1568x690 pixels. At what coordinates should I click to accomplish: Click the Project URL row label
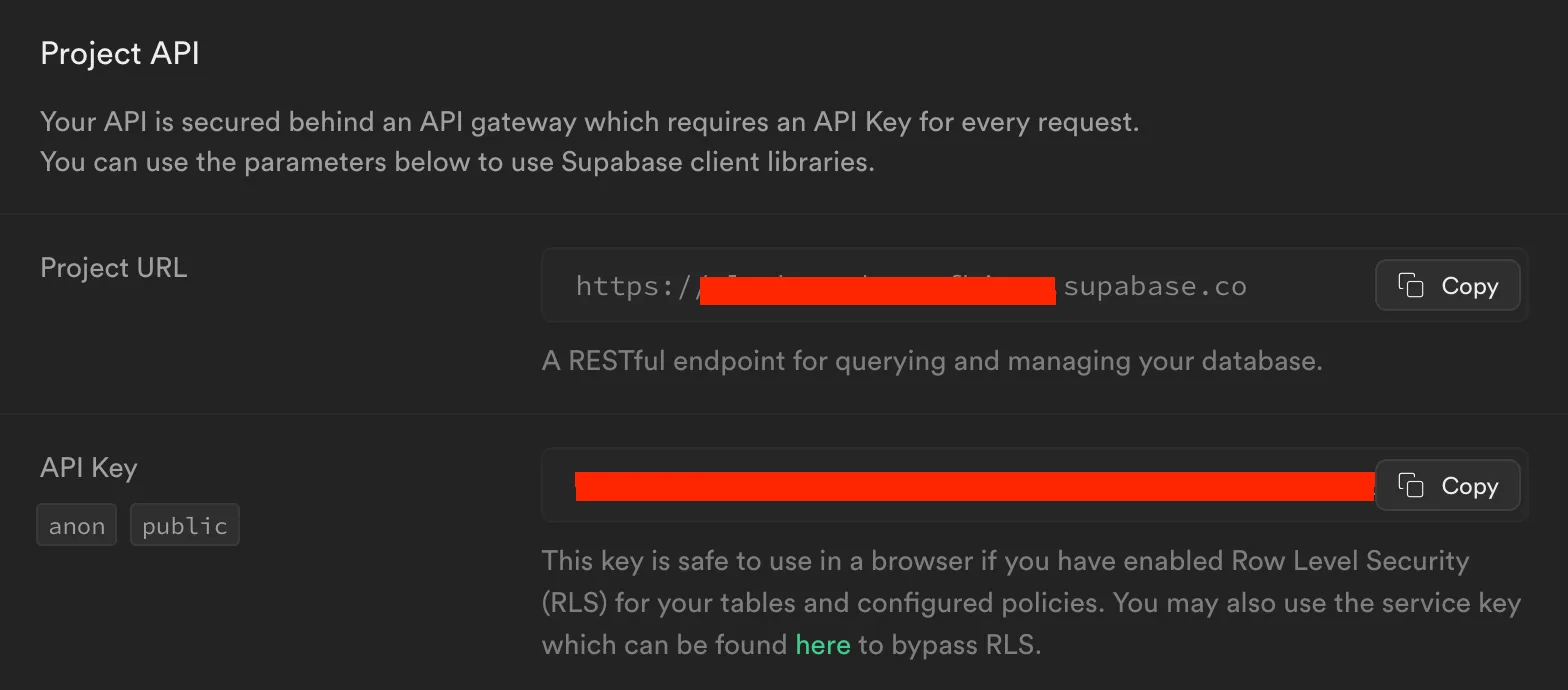[113, 267]
